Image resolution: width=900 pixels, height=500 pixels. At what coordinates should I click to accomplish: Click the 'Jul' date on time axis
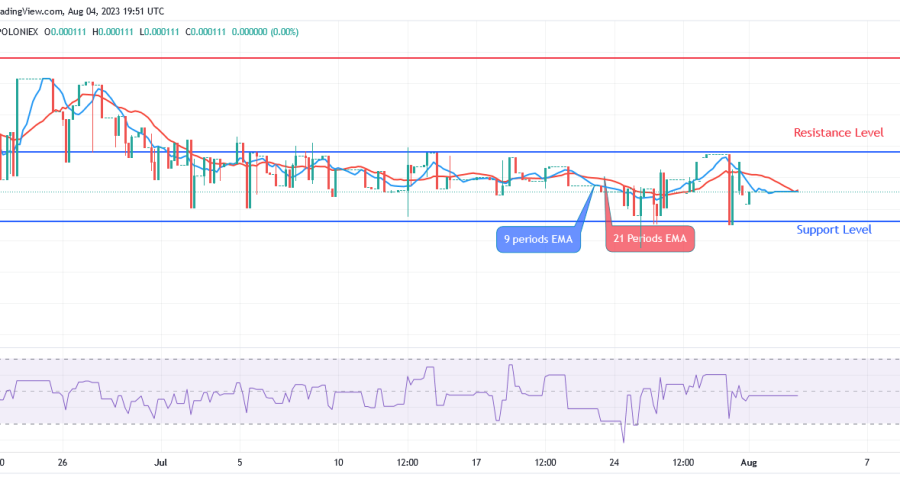coord(160,463)
